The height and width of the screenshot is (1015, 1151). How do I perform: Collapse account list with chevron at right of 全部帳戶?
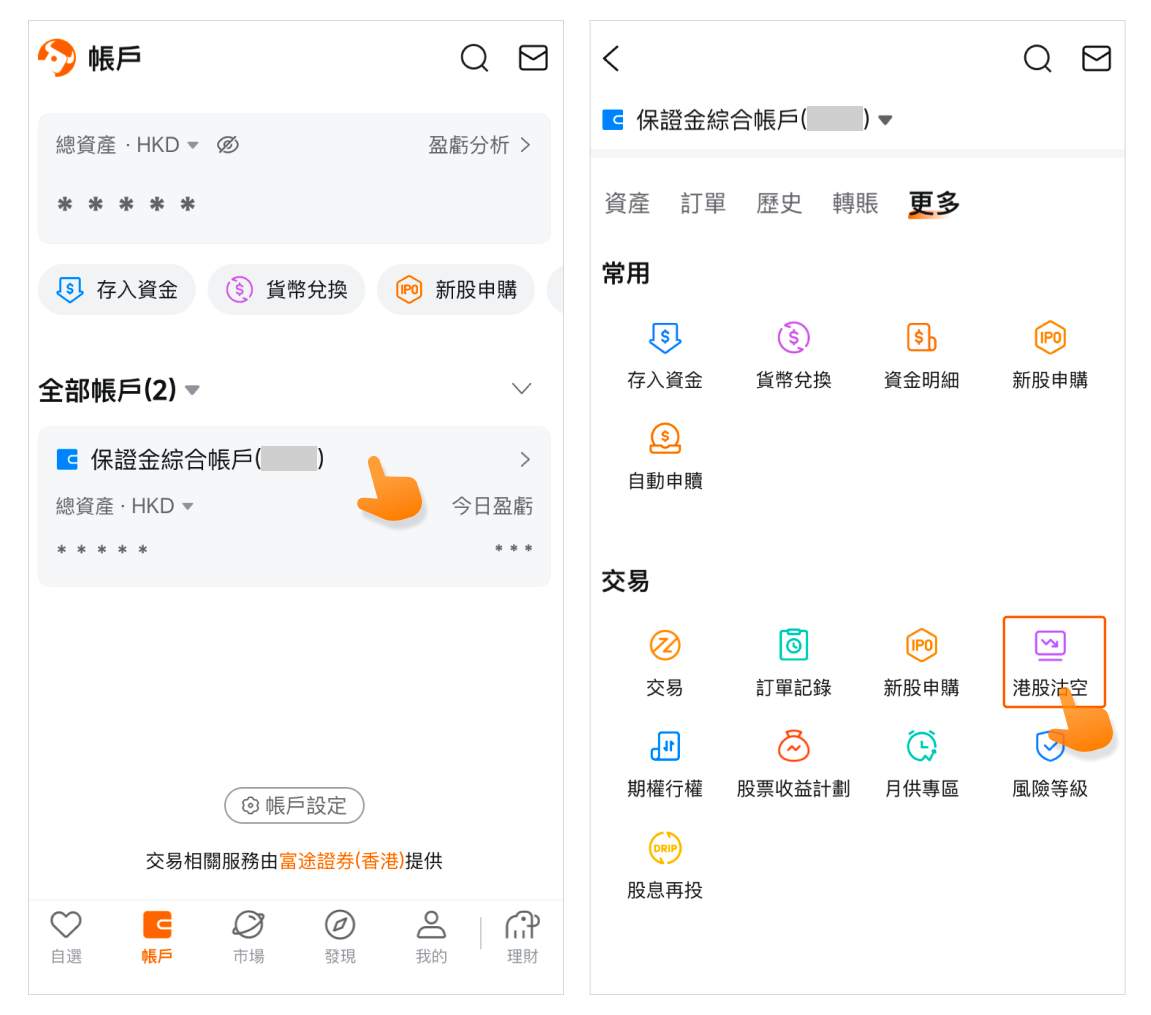point(521,389)
